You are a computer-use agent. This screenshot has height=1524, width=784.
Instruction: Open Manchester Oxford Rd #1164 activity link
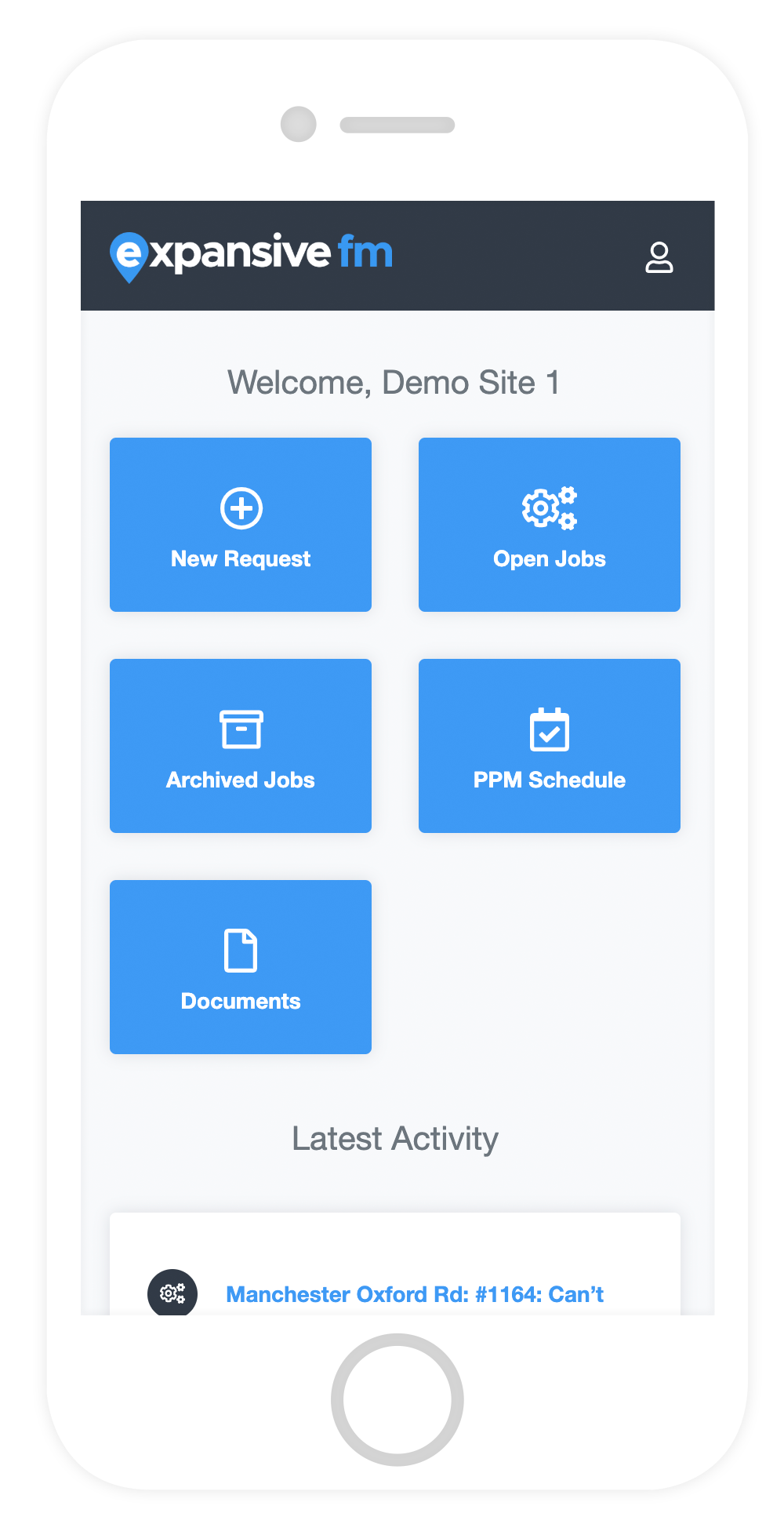415,1294
